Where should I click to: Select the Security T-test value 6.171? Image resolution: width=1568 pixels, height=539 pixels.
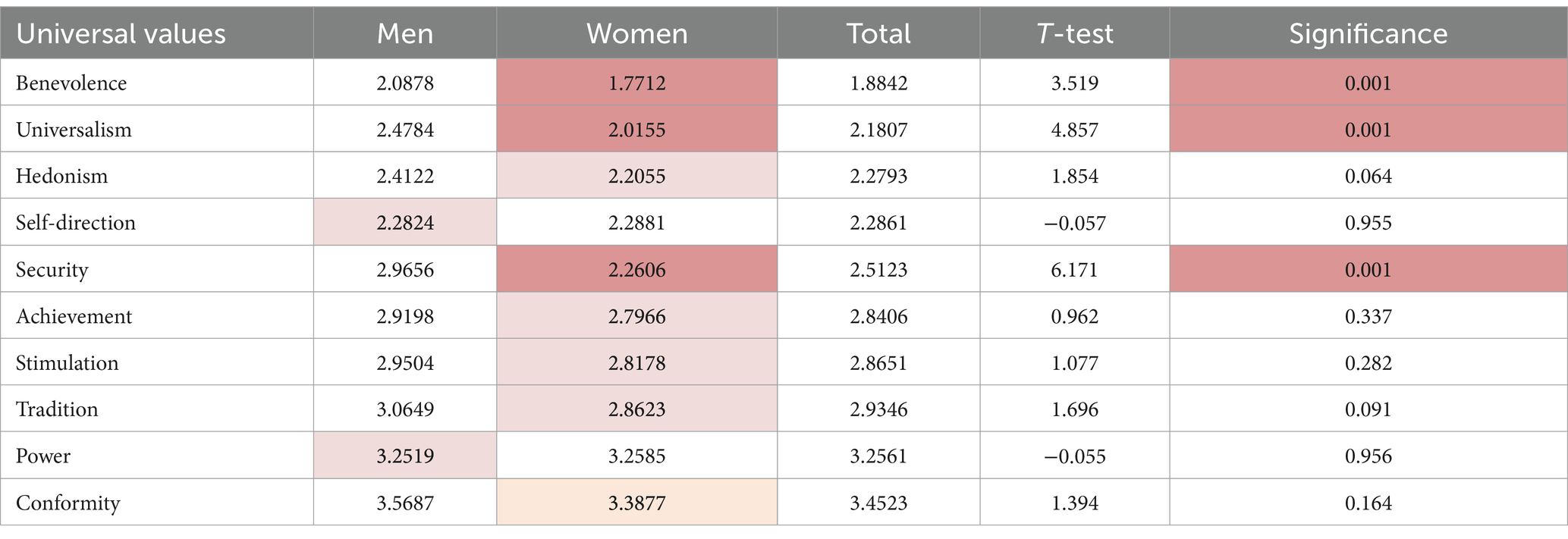pyautogui.click(x=1075, y=270)
